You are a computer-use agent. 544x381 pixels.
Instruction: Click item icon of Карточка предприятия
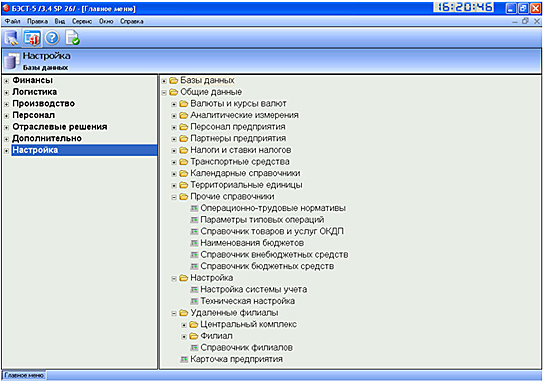[x=184, y=359]
